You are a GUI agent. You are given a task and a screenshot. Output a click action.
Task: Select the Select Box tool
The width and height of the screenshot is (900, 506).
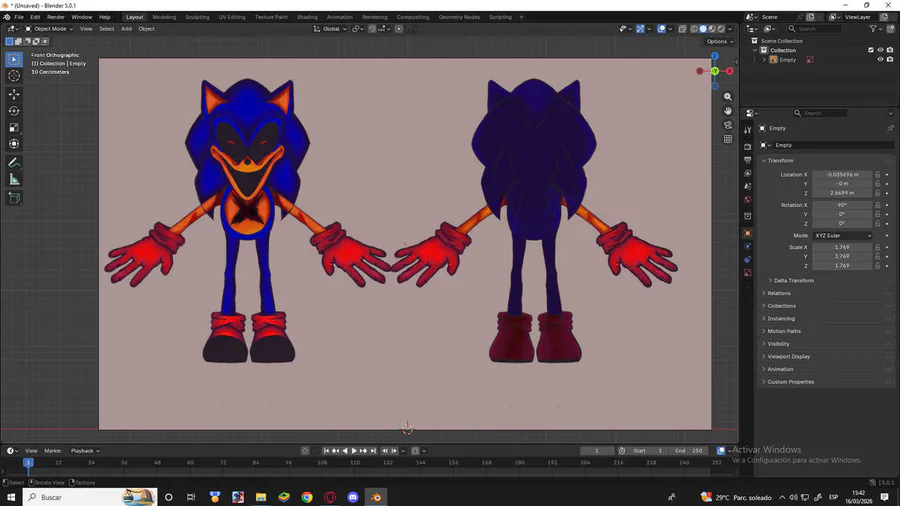pos(14,59)
